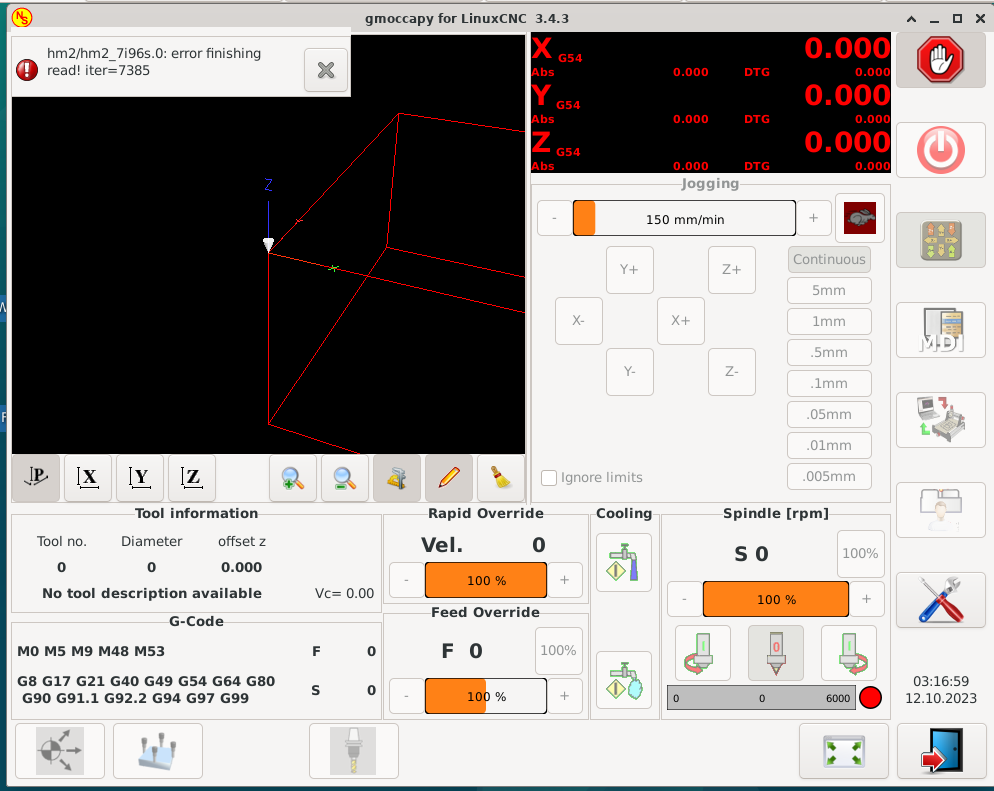
Task: Open homing options crosshair icon
Action: pos(60,751)
